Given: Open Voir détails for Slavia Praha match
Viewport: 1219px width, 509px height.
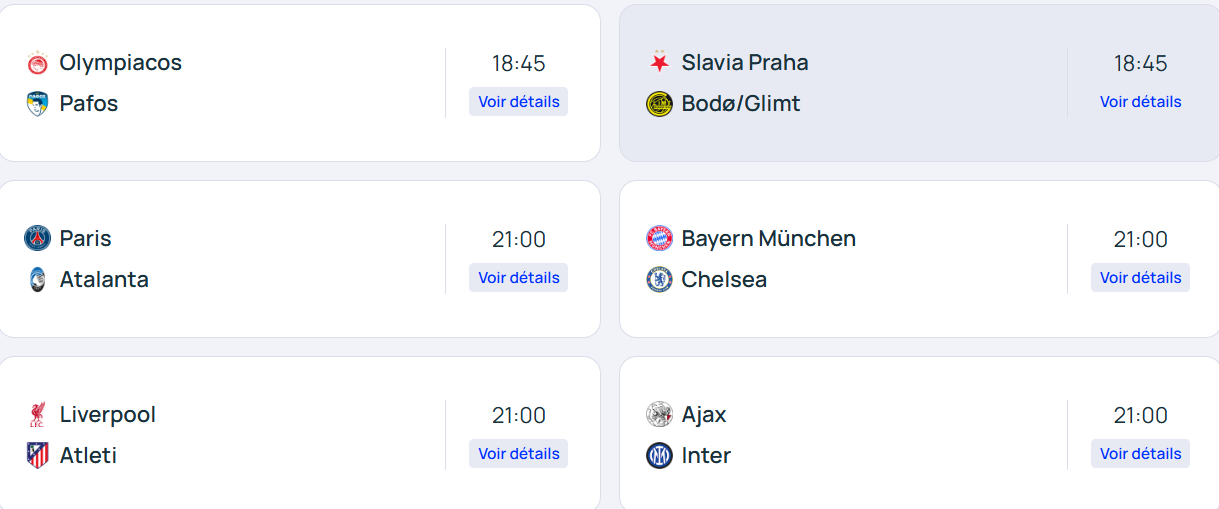Looking at the screenshot, I should click(1140, 102).
